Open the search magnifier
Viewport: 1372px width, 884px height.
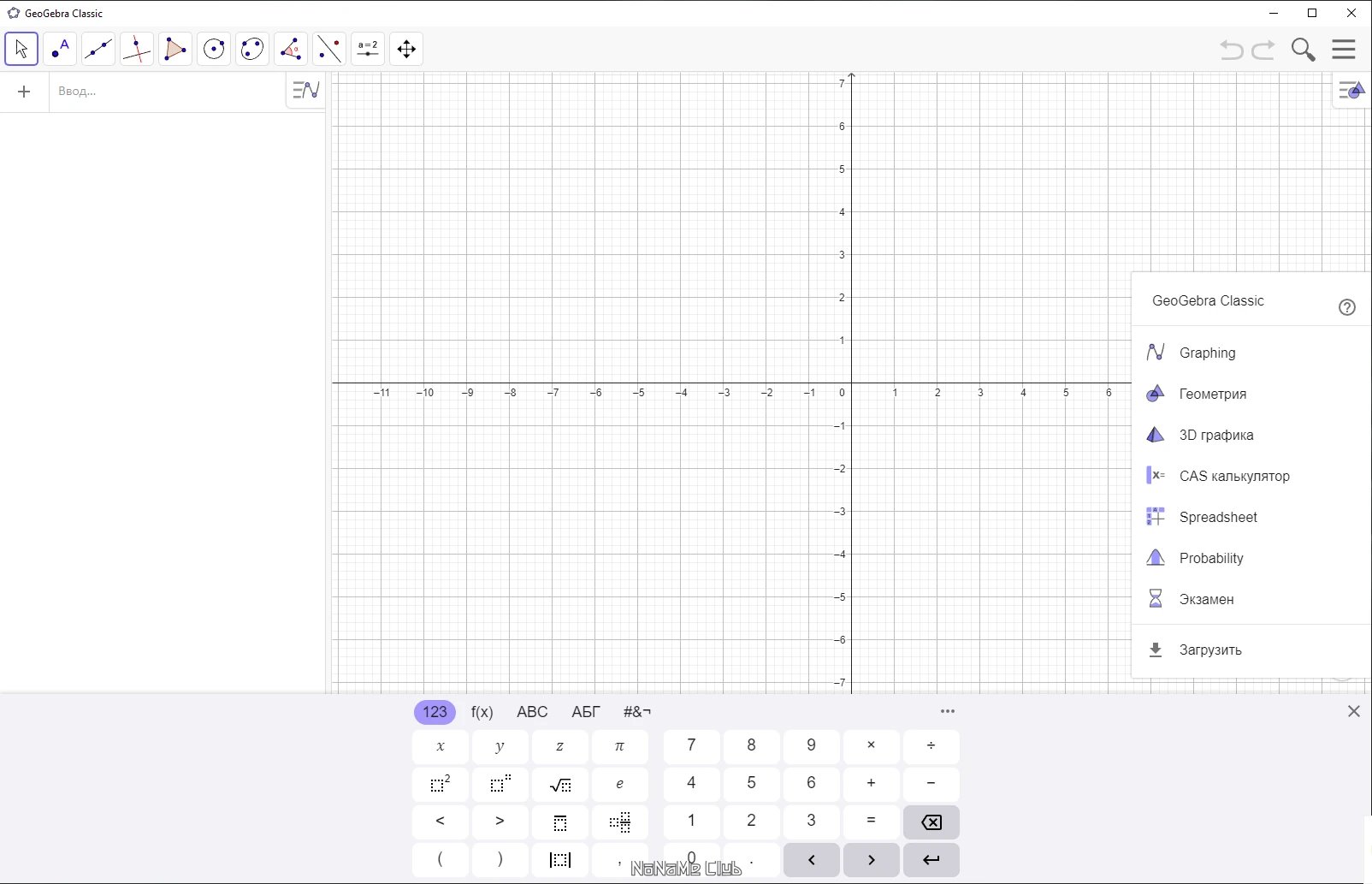tap(1303, 50)
